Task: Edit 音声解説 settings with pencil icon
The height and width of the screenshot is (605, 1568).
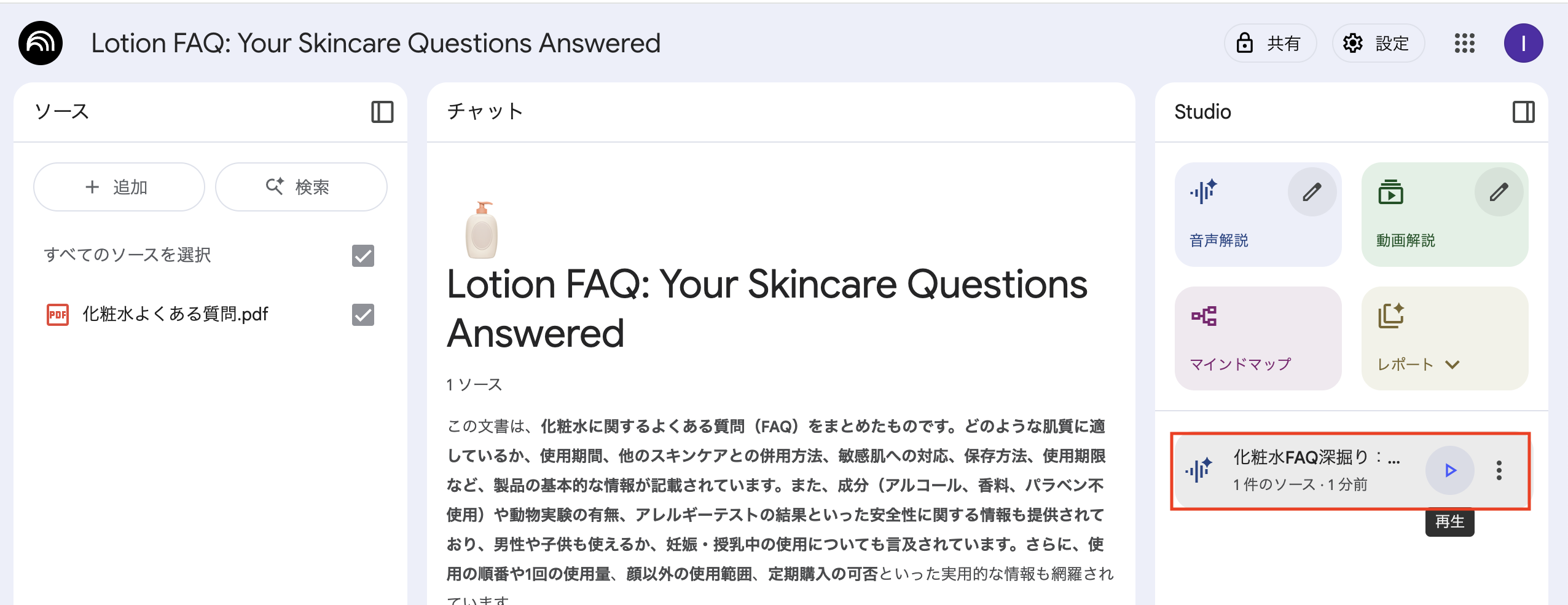Action: click(x=1312, y=192)
